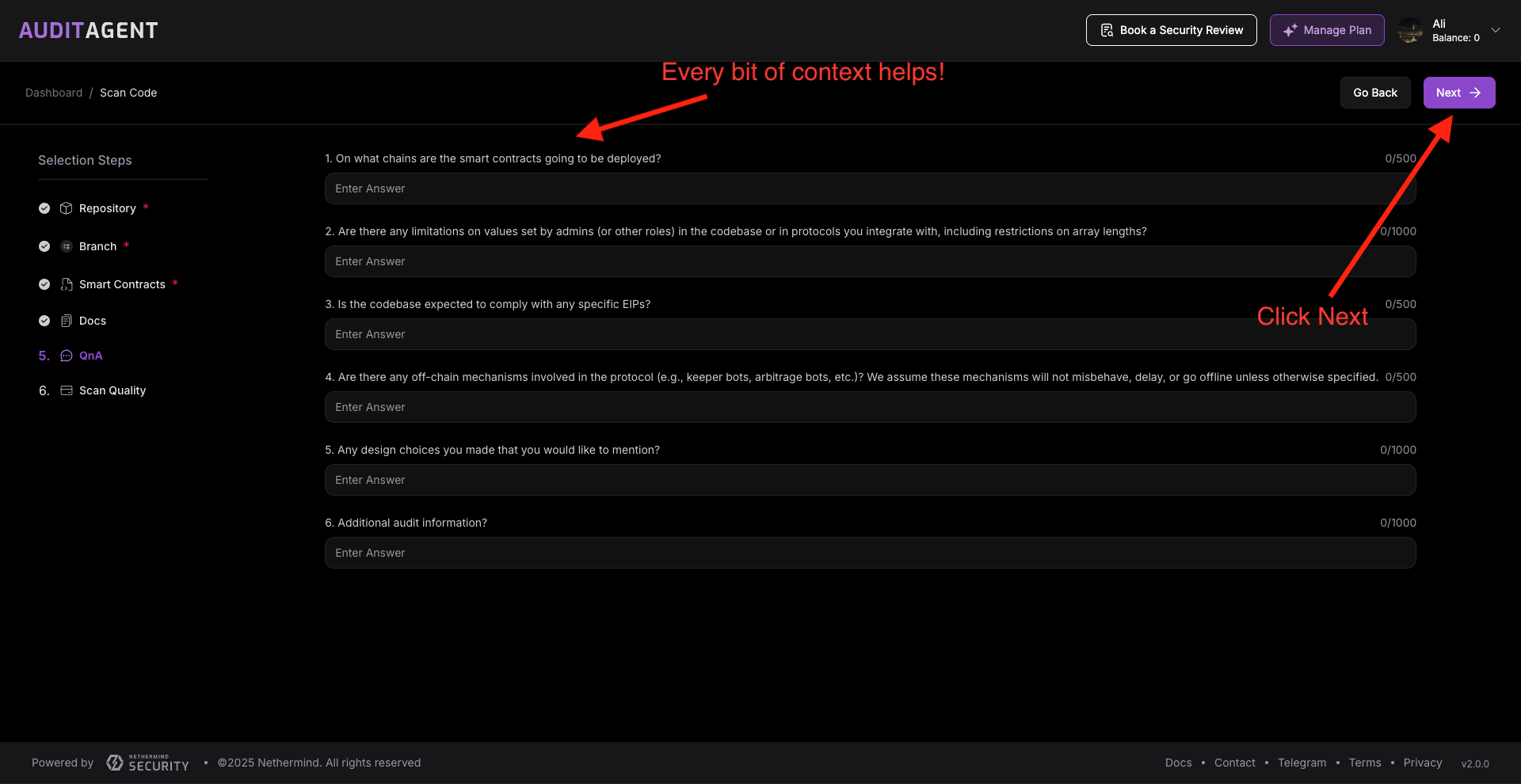Click the Scan Quality panel icon
1521x784 pixels.
(x=67, y=390)
